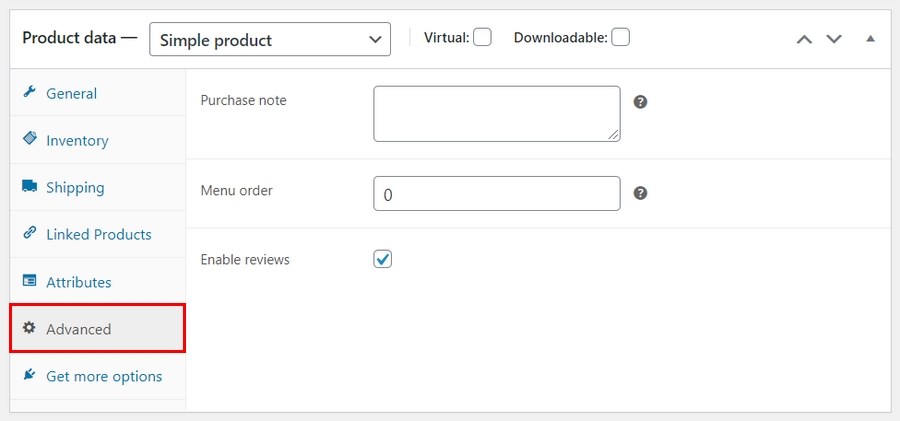Switch to the Inventory tab
The height and width of the screenshot is (421, 900).
[98, 140]
